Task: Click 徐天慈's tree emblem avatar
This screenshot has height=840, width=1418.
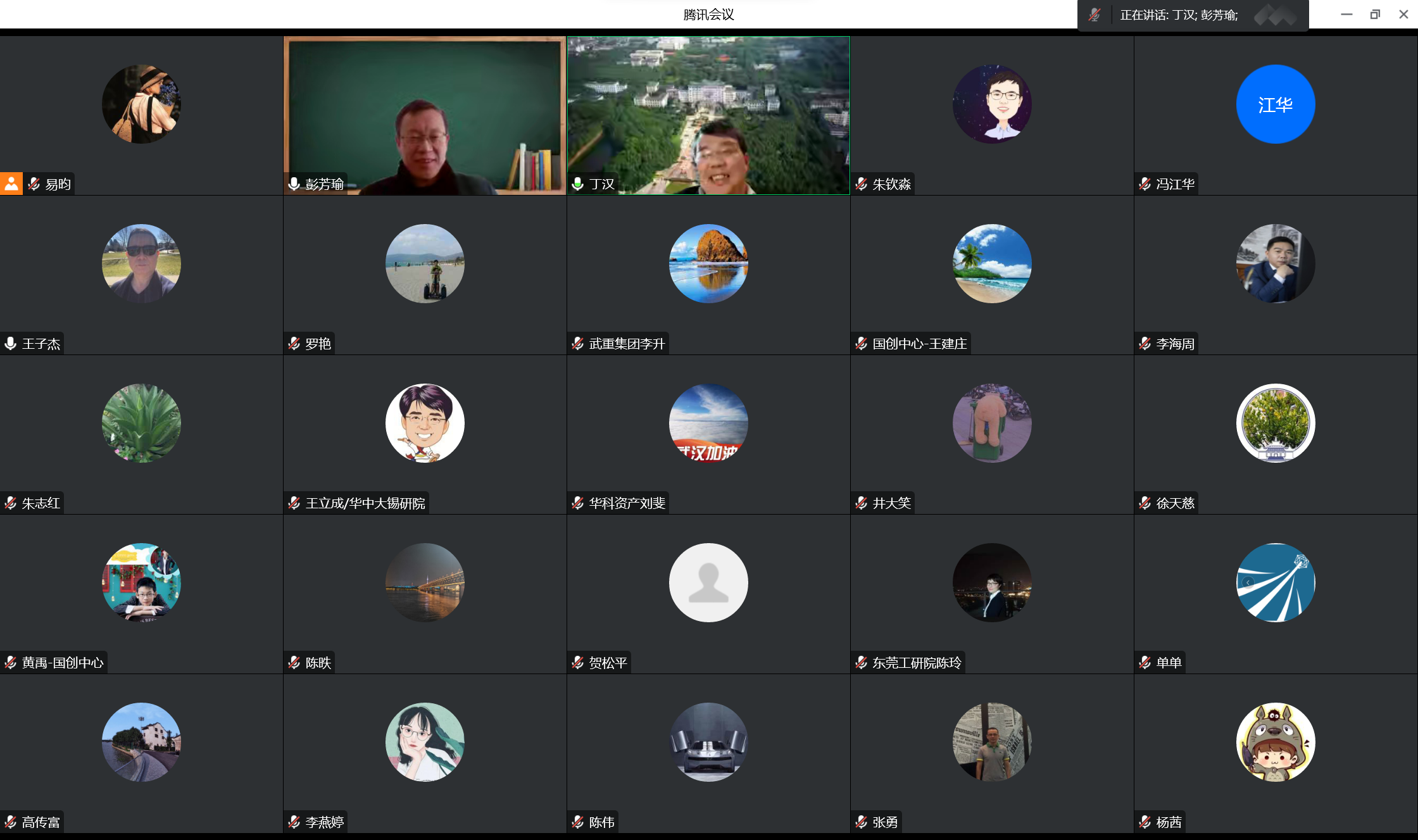Action: (x=1276, y=423)
